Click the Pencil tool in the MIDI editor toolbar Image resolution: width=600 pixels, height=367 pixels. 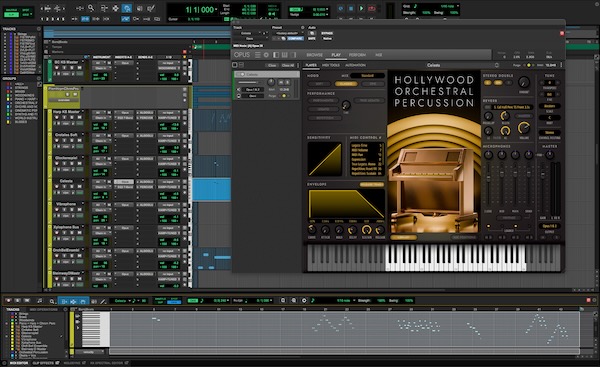[103, 301]
